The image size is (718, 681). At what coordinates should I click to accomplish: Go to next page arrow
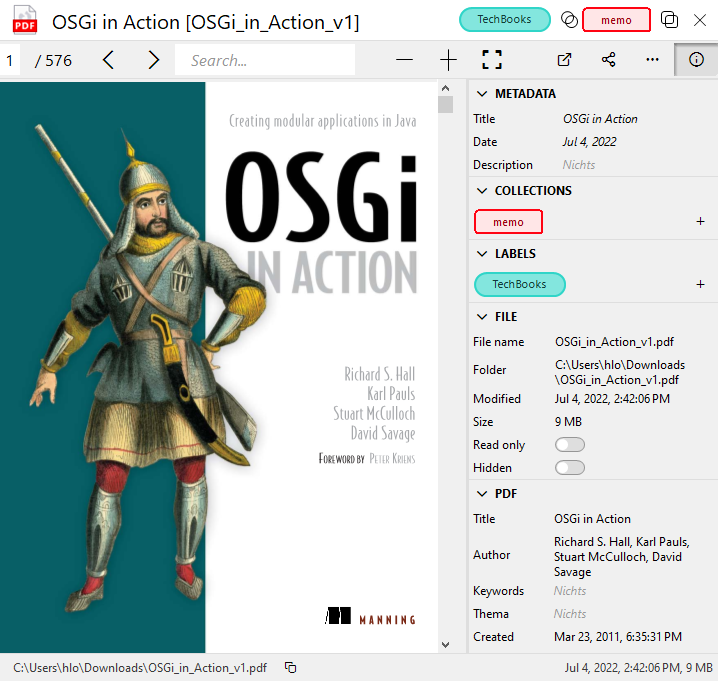click(153, 60)
